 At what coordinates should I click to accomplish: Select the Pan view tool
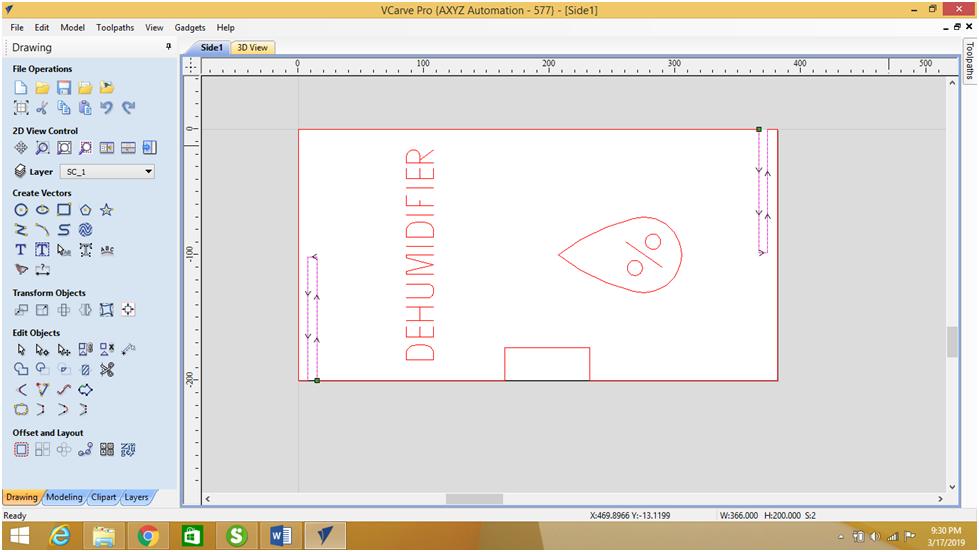click(x=21, y=147)
